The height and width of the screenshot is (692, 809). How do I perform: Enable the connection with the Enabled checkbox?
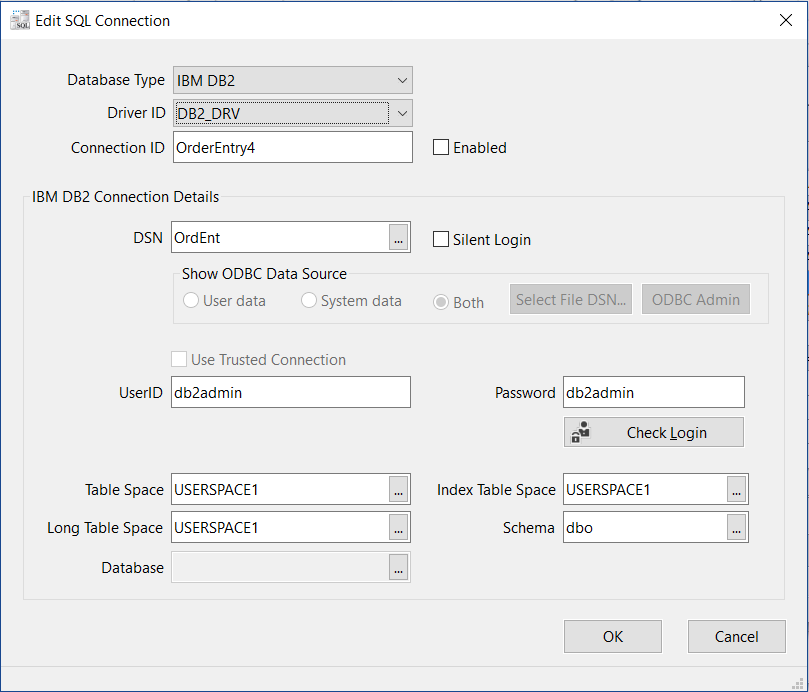(x=441, y=148)
